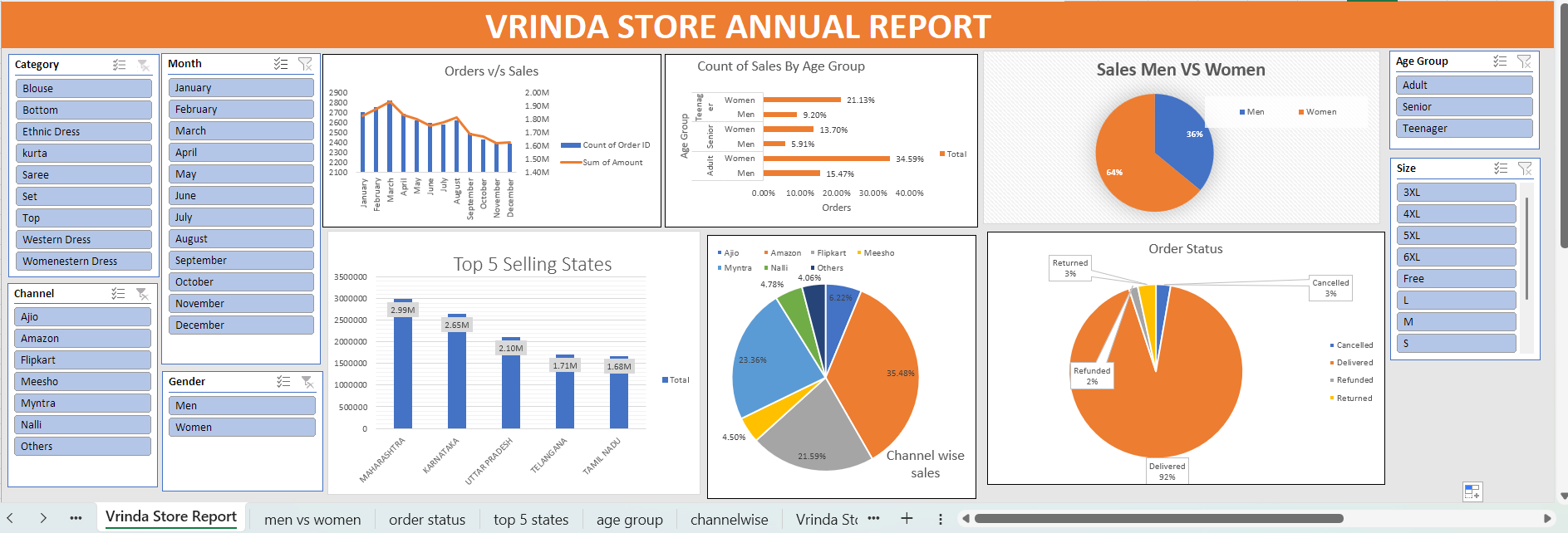Open Vrinda Store Report sheet tab

[x=171, y=516]
